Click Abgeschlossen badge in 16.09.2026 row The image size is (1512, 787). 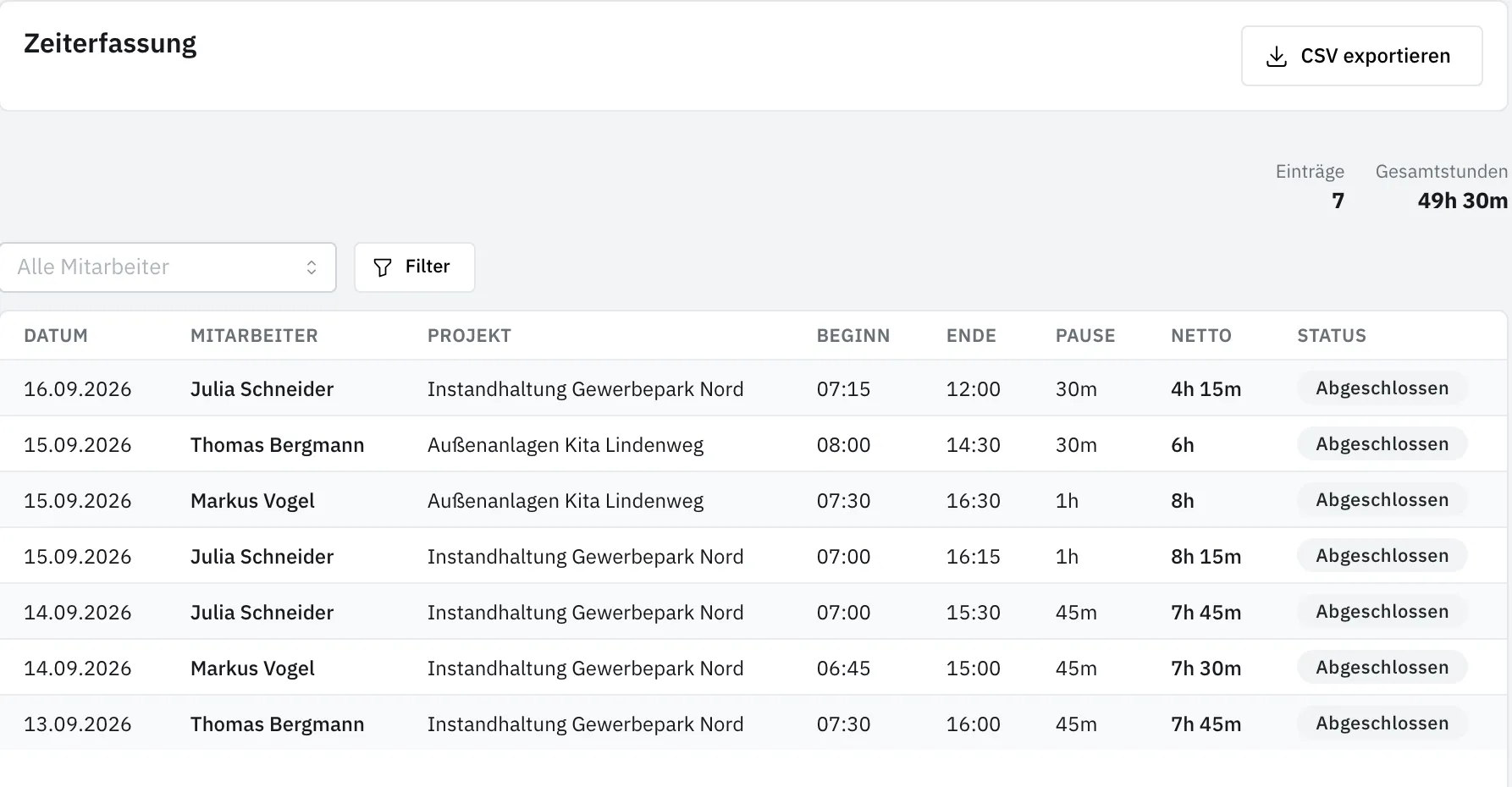[1382, 388]
